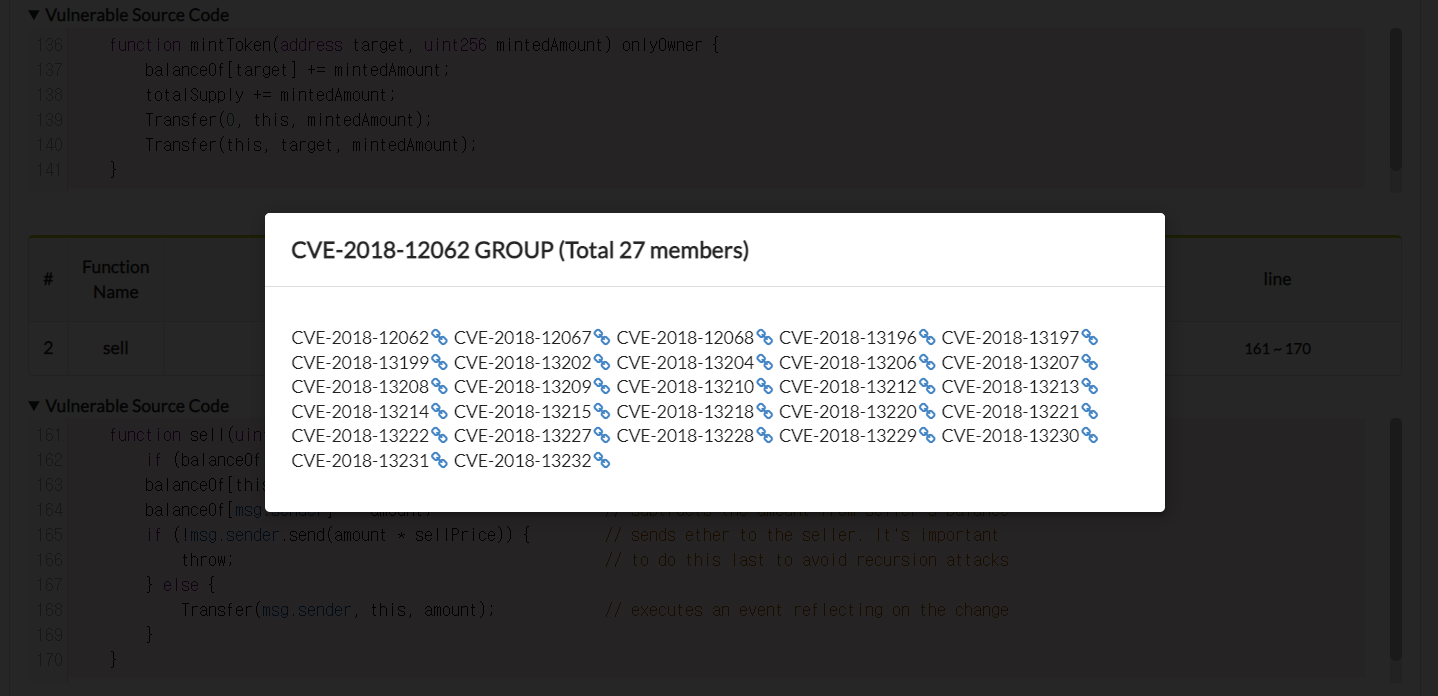Click link icon beside CVE-2018-13232
The width and height of the screenshot is (1438, 696).
click(x=602, y=461)
